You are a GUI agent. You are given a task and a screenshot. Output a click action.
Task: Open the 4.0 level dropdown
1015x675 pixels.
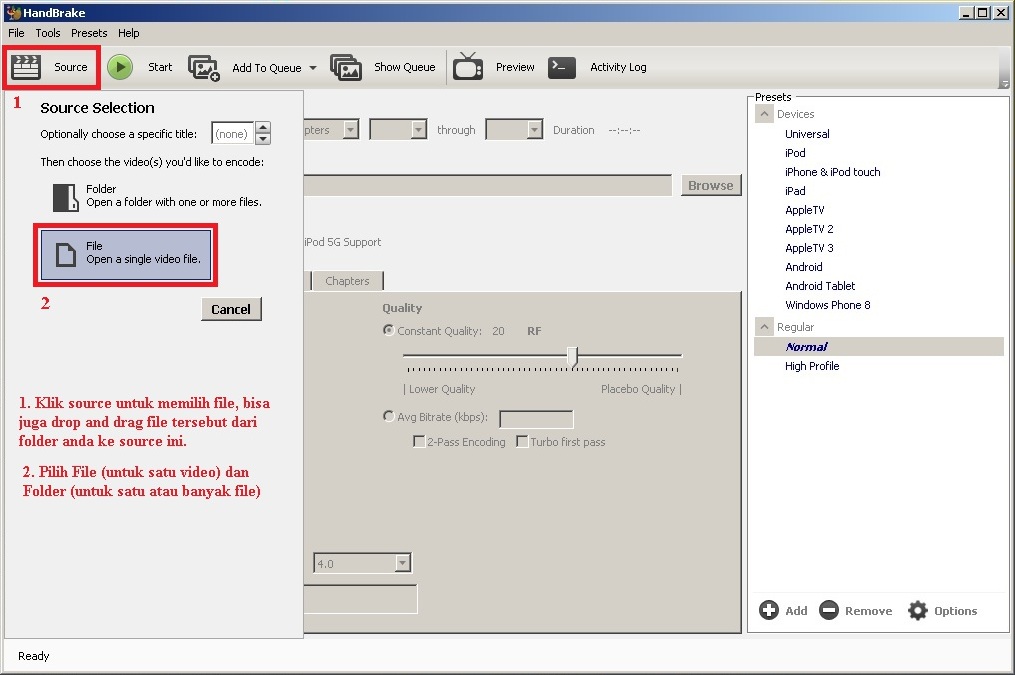[402, 563]
